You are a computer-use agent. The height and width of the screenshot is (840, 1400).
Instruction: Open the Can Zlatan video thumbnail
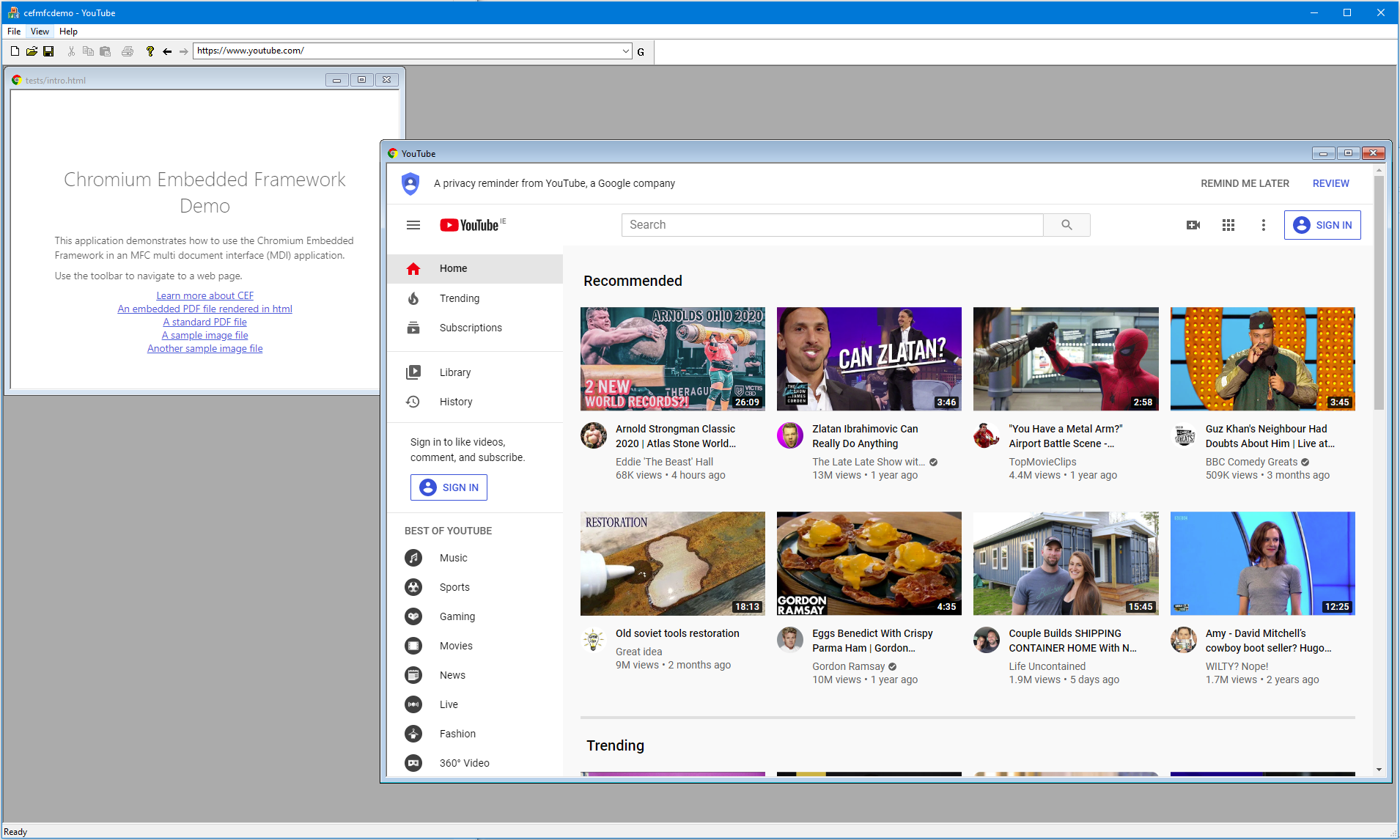[x=869, y=358]
